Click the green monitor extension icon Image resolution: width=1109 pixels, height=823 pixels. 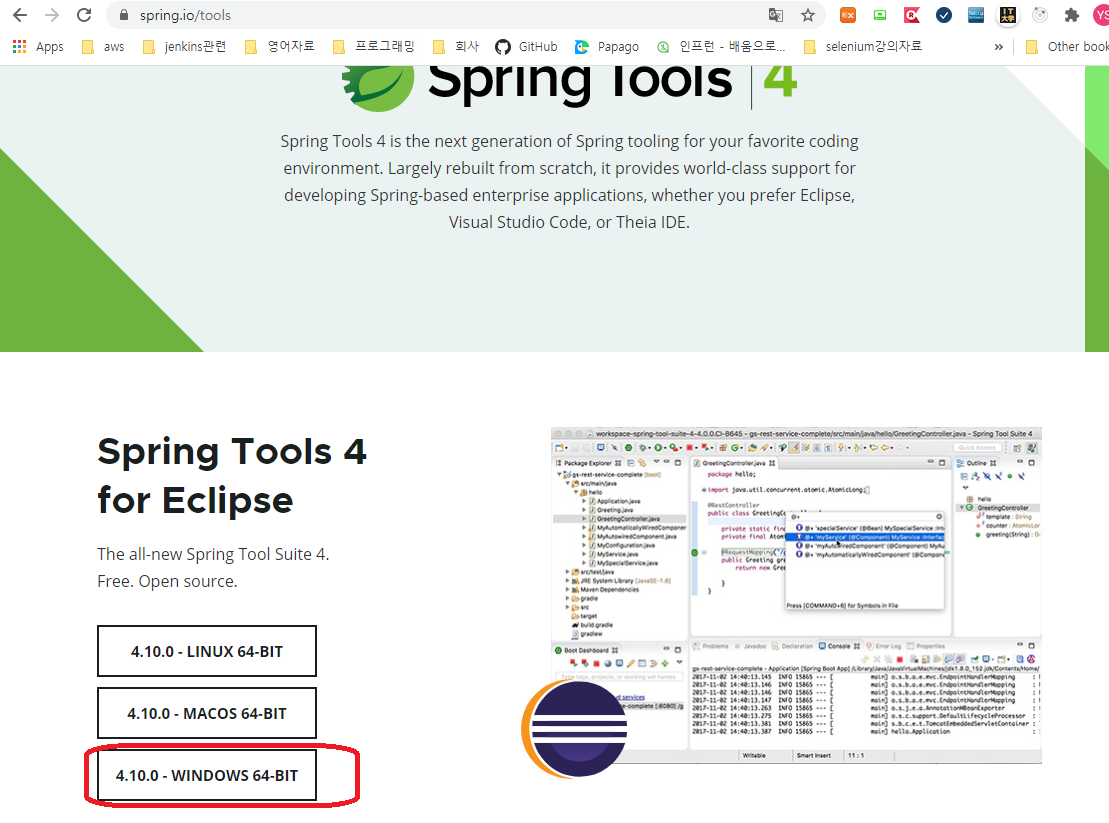[x=880, y=15]
